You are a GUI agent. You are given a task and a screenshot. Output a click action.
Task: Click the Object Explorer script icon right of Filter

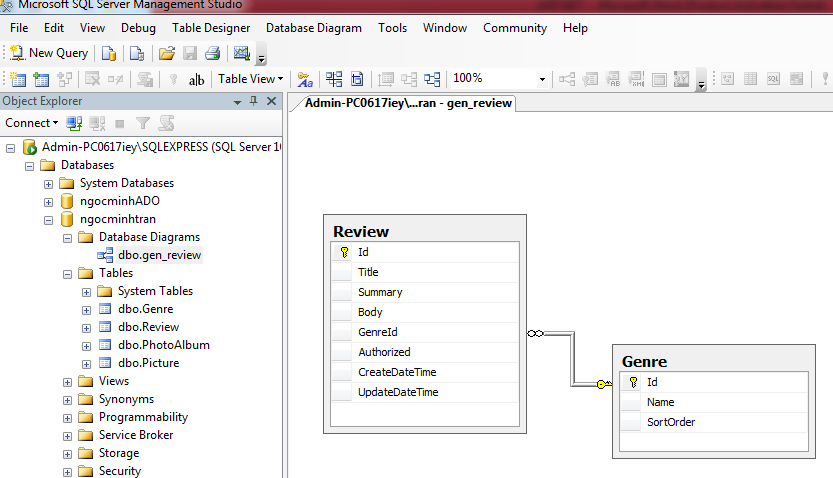coord(166,123)
